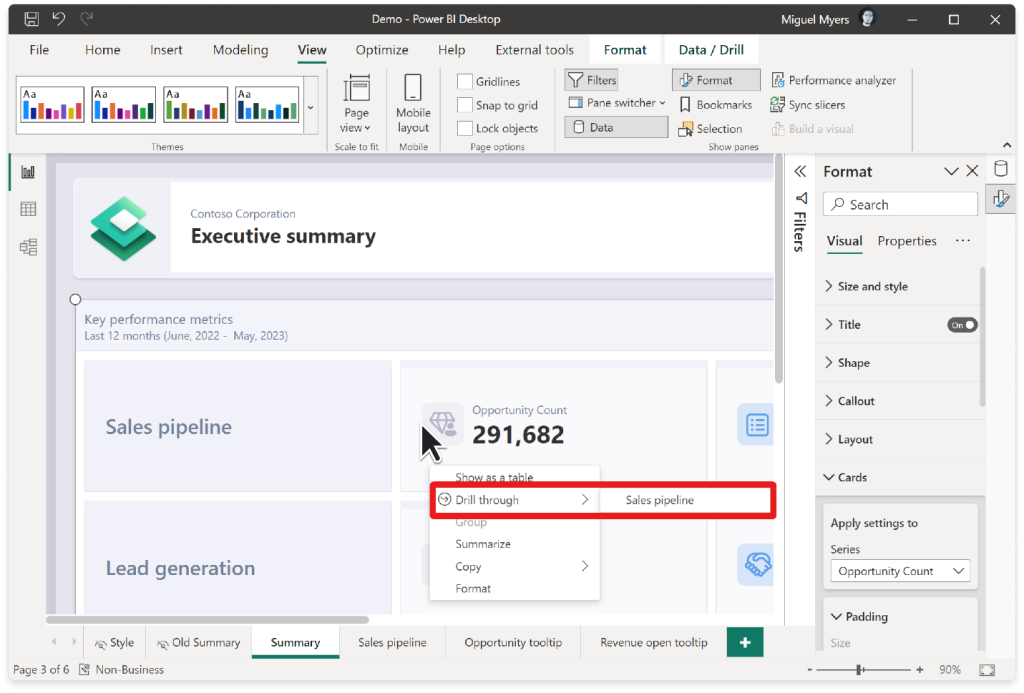This screenshot has height=693, width=1024.
Task: Click the list icon card on the right
Action: pyautogui.click(x=756, y=425)
